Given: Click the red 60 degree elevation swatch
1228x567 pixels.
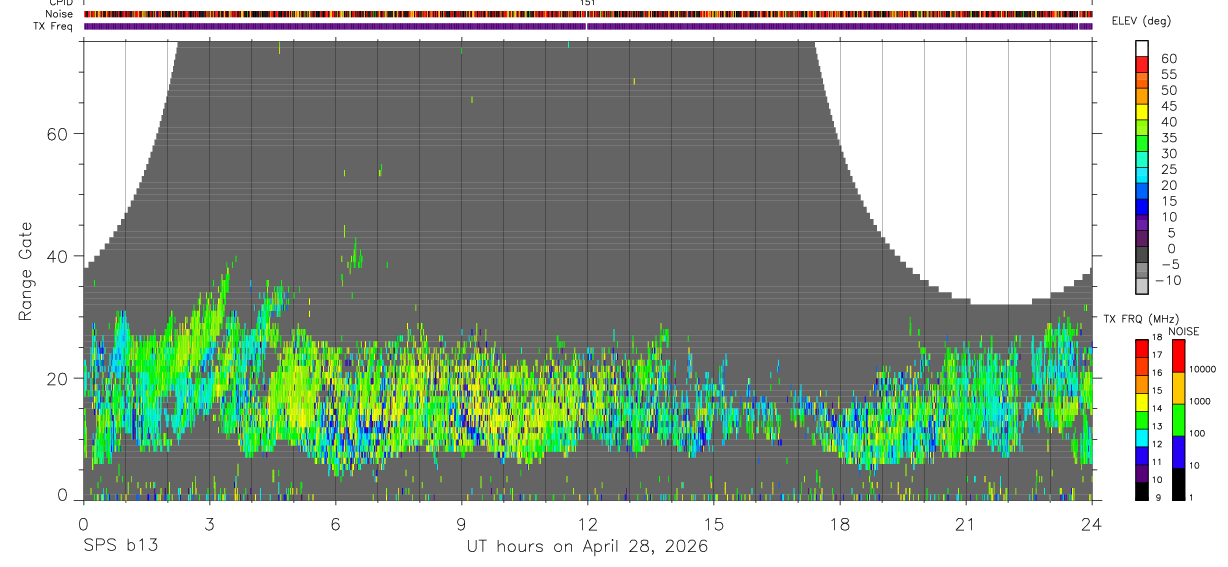Looking at the screenshot, I should tap(1142, 59).
